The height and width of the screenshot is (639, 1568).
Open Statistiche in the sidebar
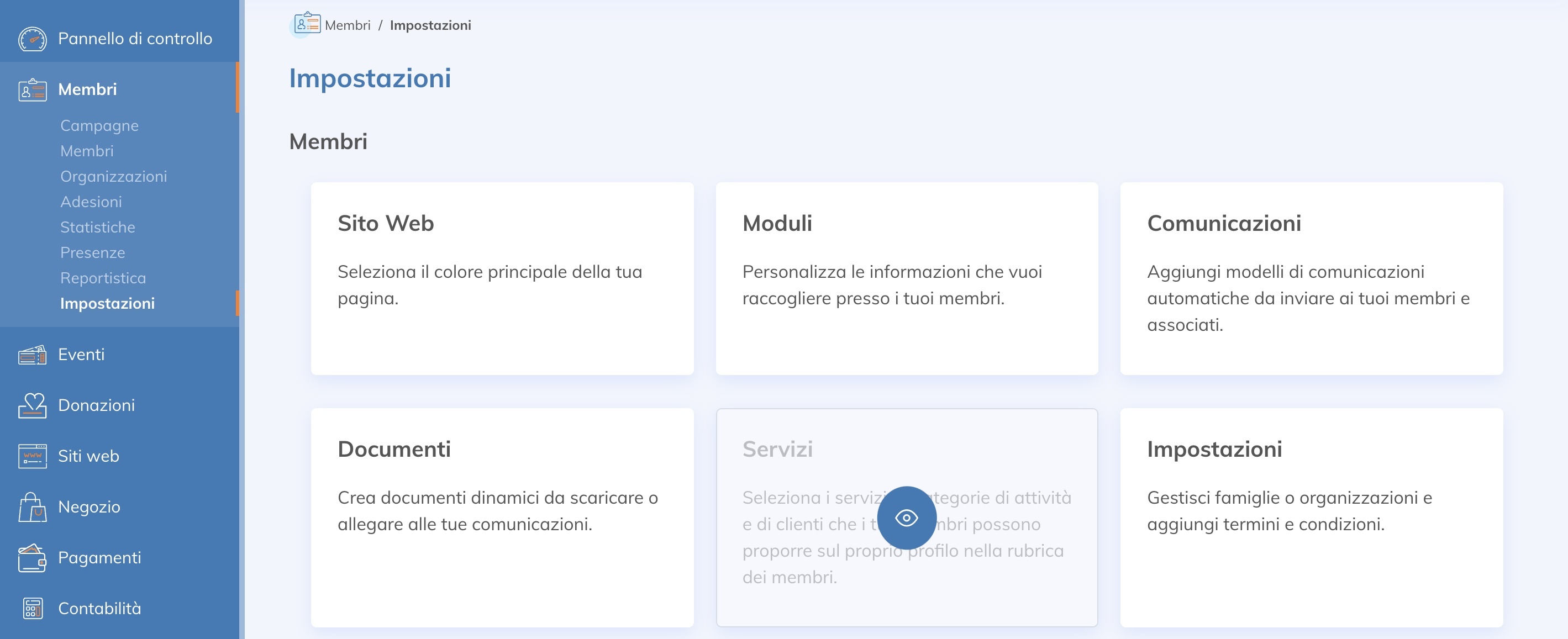coord(97,228)
